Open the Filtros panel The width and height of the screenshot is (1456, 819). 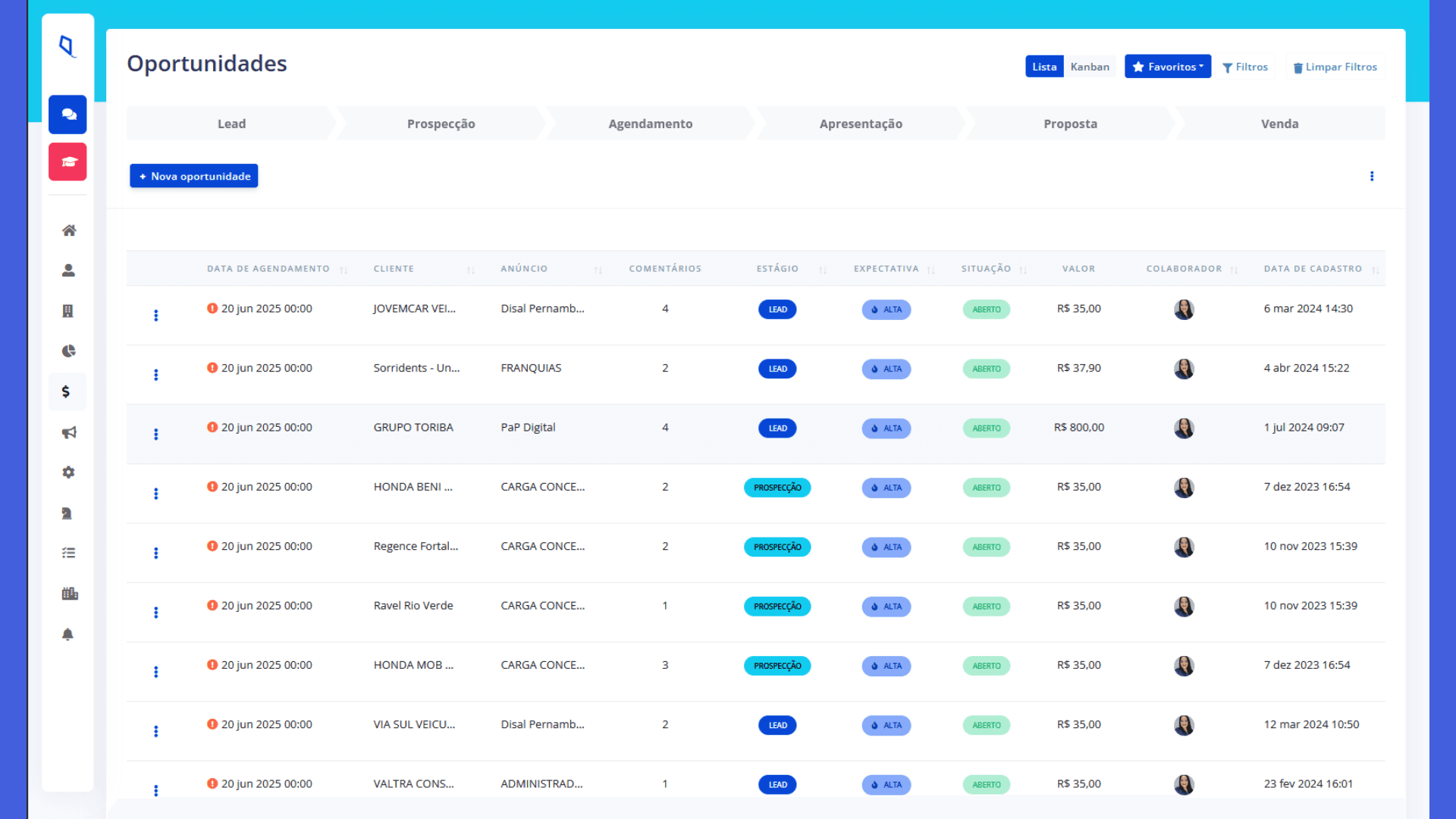[x=1245, y=67]
